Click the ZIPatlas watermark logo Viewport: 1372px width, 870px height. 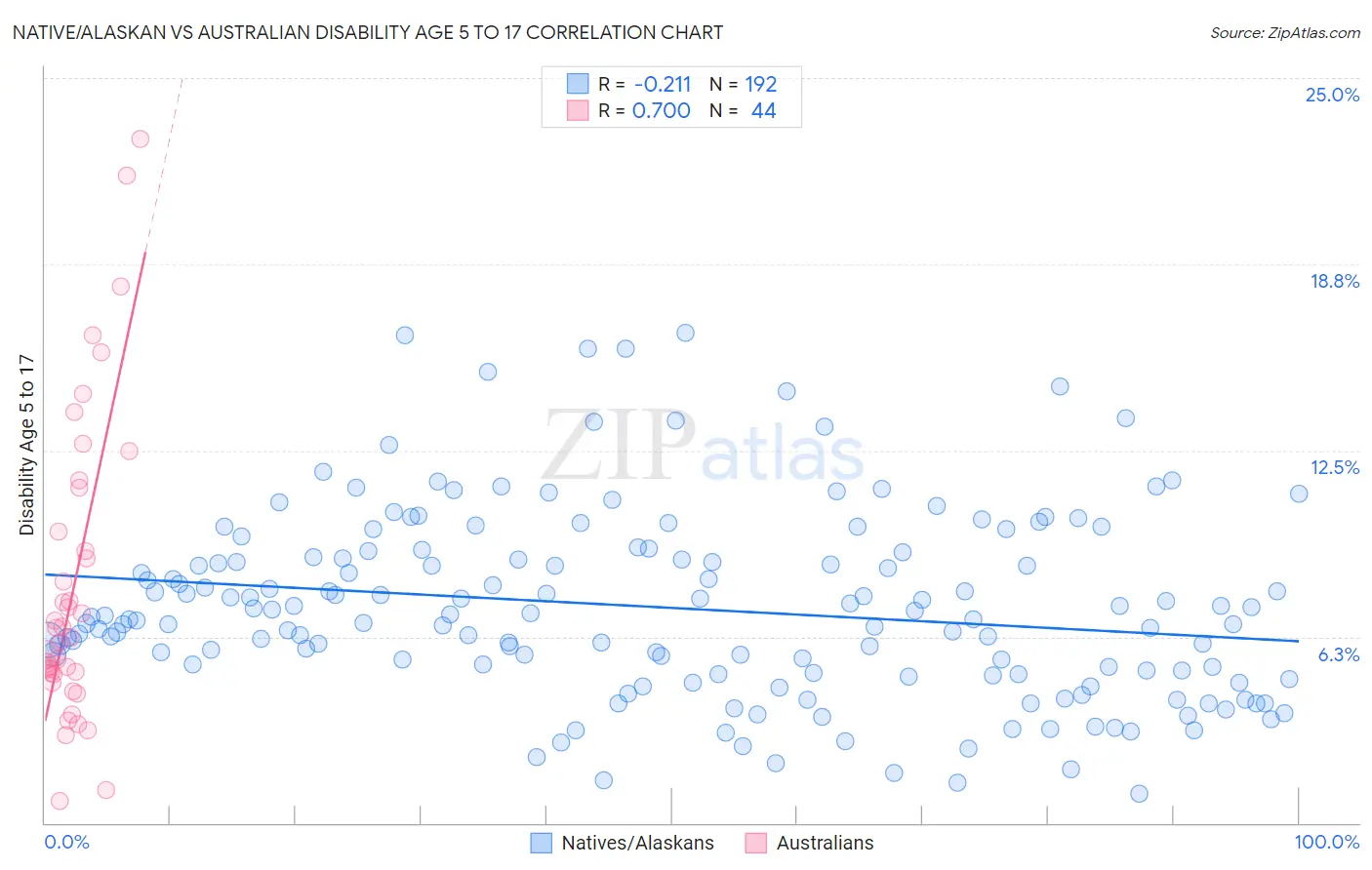pyautogui.click(x=704, y=446)
